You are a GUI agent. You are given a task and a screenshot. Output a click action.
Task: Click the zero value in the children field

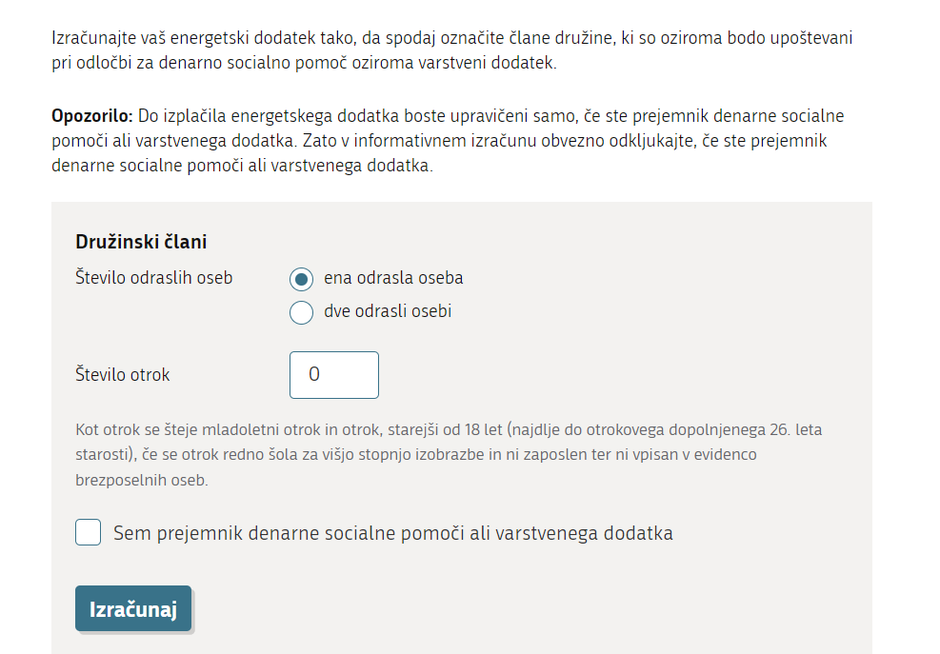(314, 375)
